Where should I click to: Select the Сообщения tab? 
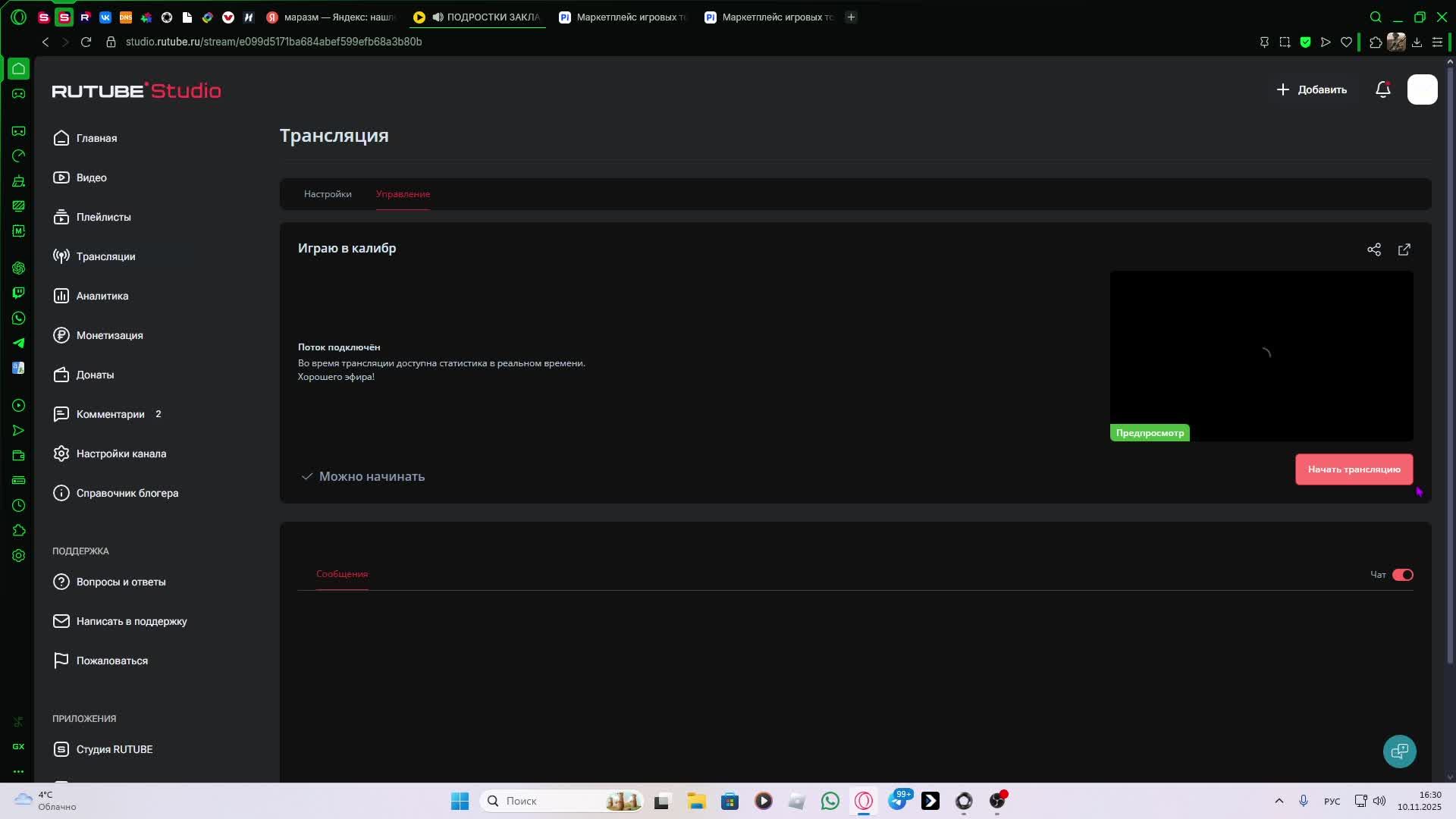coord(342,574)
